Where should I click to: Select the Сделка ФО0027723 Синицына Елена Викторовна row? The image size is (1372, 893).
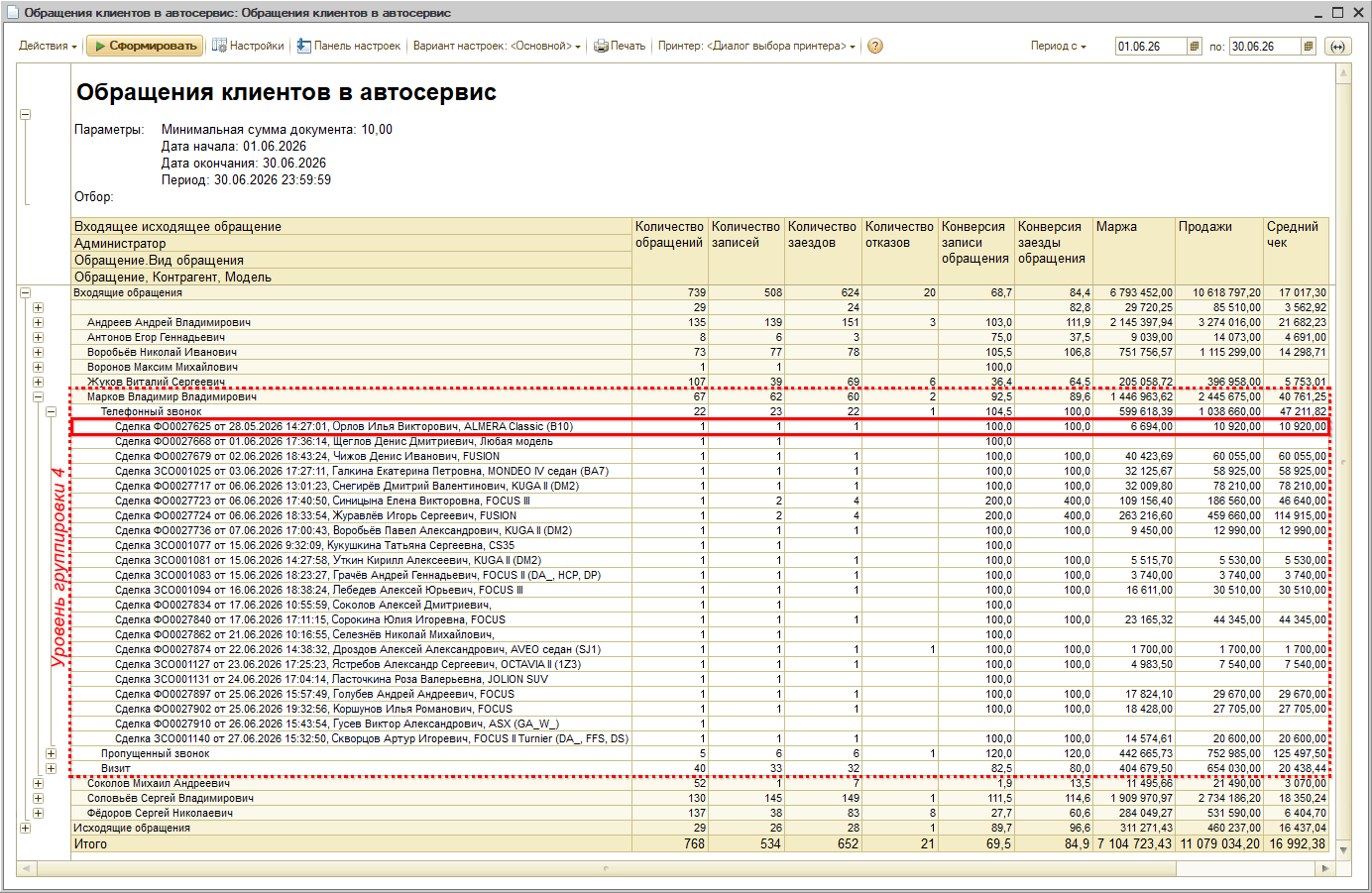700,501
